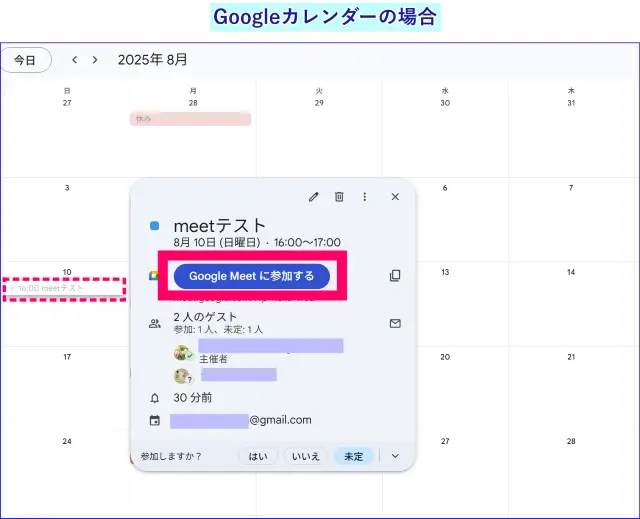Select date 29 in 火 column
Image resolution: width=640 pixels, height=519 pixels.
(319, 103)
